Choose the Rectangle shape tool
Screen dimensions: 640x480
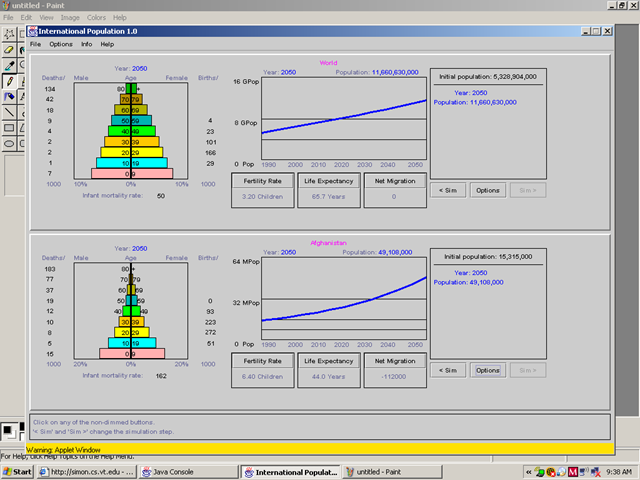pyautogui.click(x=9, y=128)
